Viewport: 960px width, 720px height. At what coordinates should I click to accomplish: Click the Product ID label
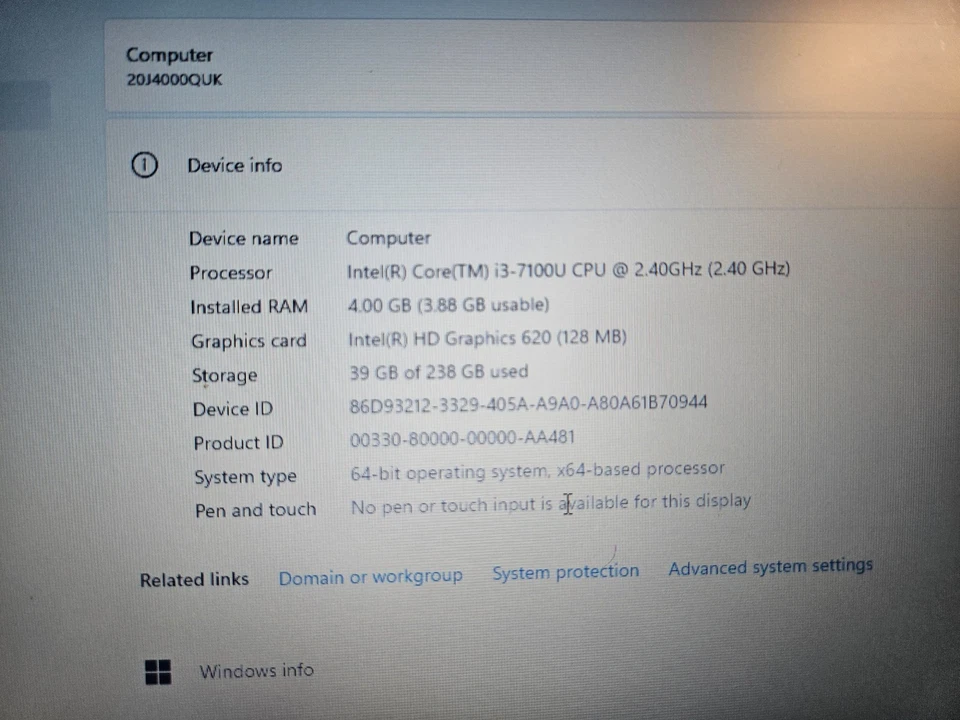(x=238, y=443)
